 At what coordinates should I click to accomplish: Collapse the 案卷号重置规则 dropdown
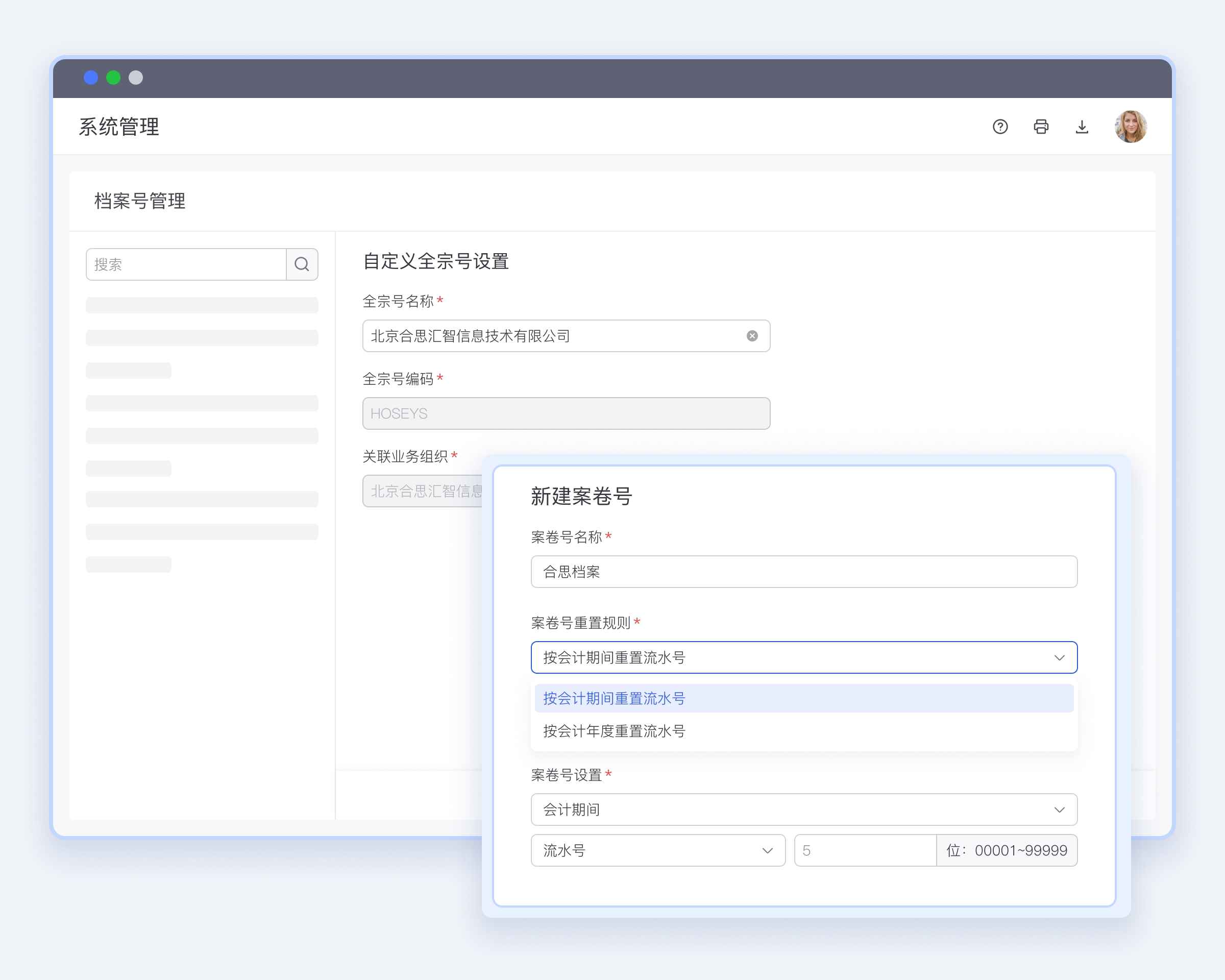1059,657
